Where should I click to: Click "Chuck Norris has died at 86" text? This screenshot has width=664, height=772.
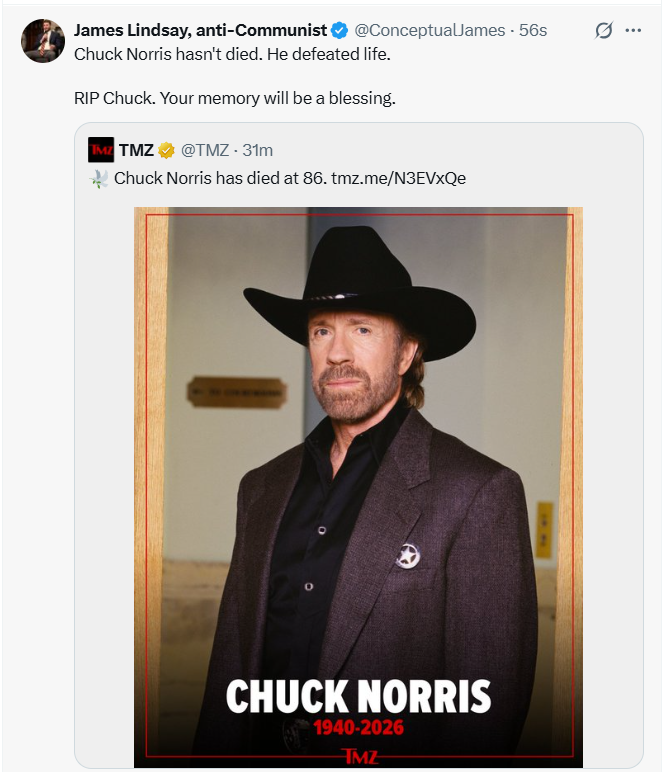click(x=221, y=178)
